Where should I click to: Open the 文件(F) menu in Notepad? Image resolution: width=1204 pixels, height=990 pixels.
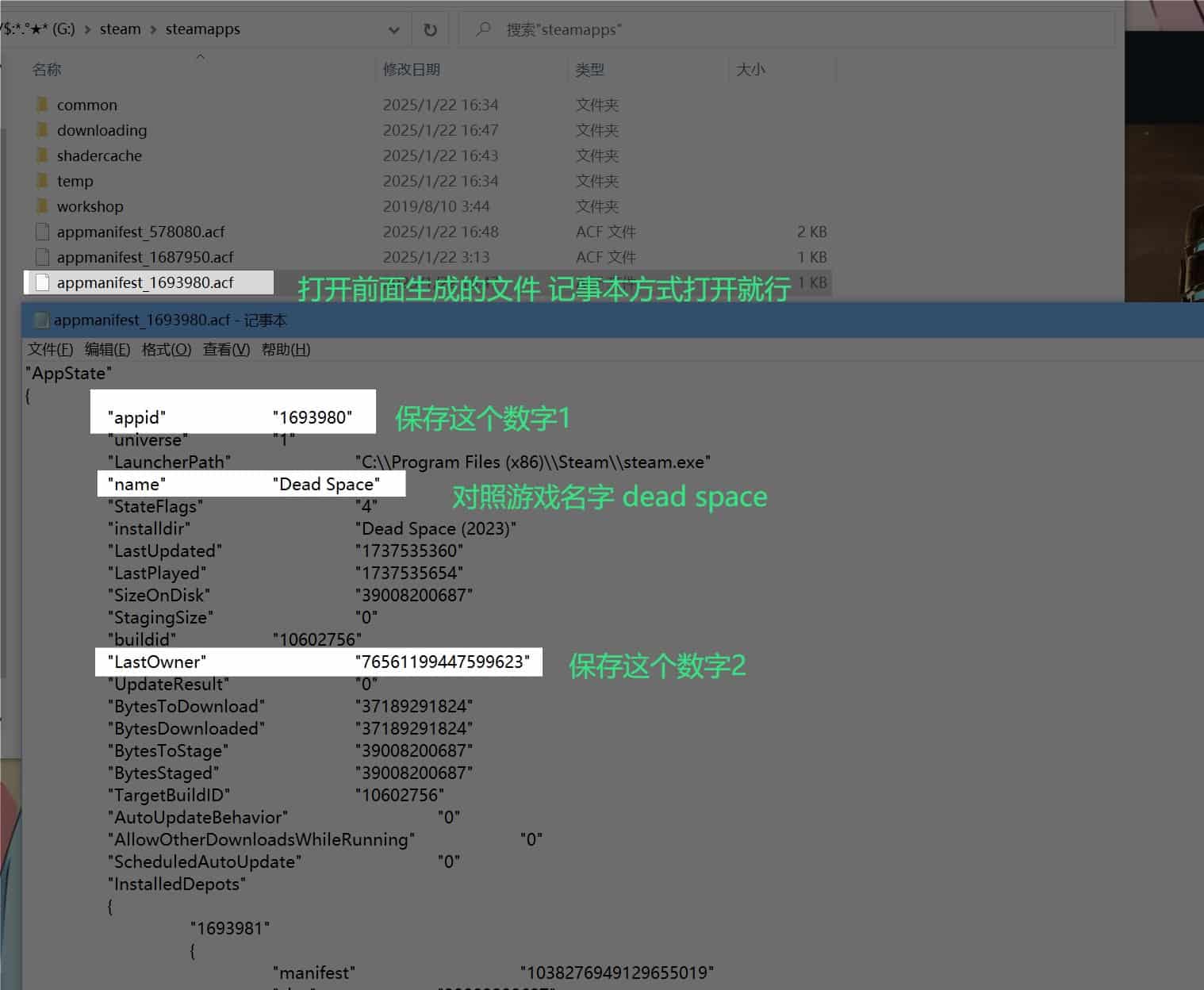50,349
